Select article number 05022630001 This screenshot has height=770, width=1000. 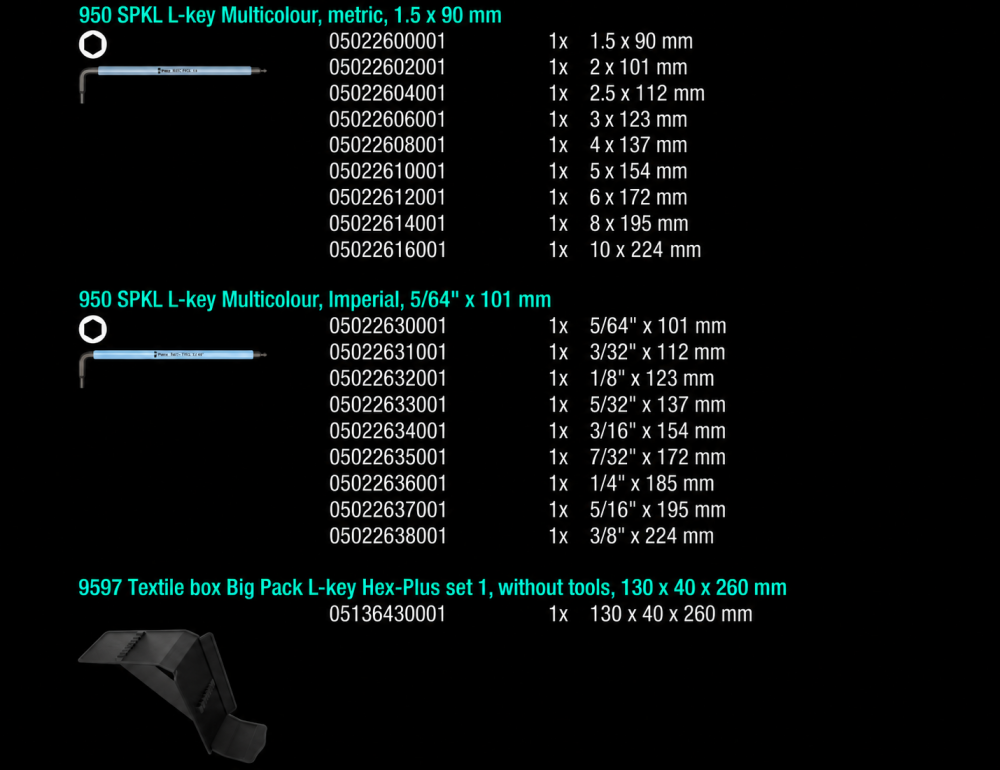(x=387, y=326)
